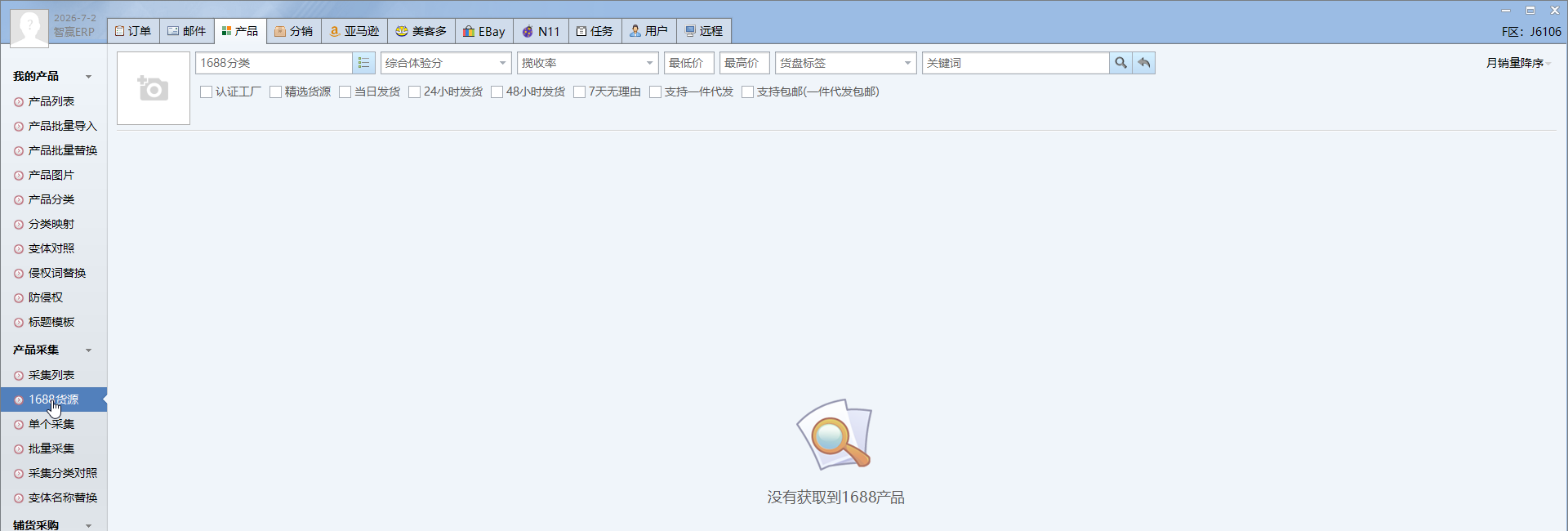
Task: Select the 产品 tab
Action: click(240, 31)
